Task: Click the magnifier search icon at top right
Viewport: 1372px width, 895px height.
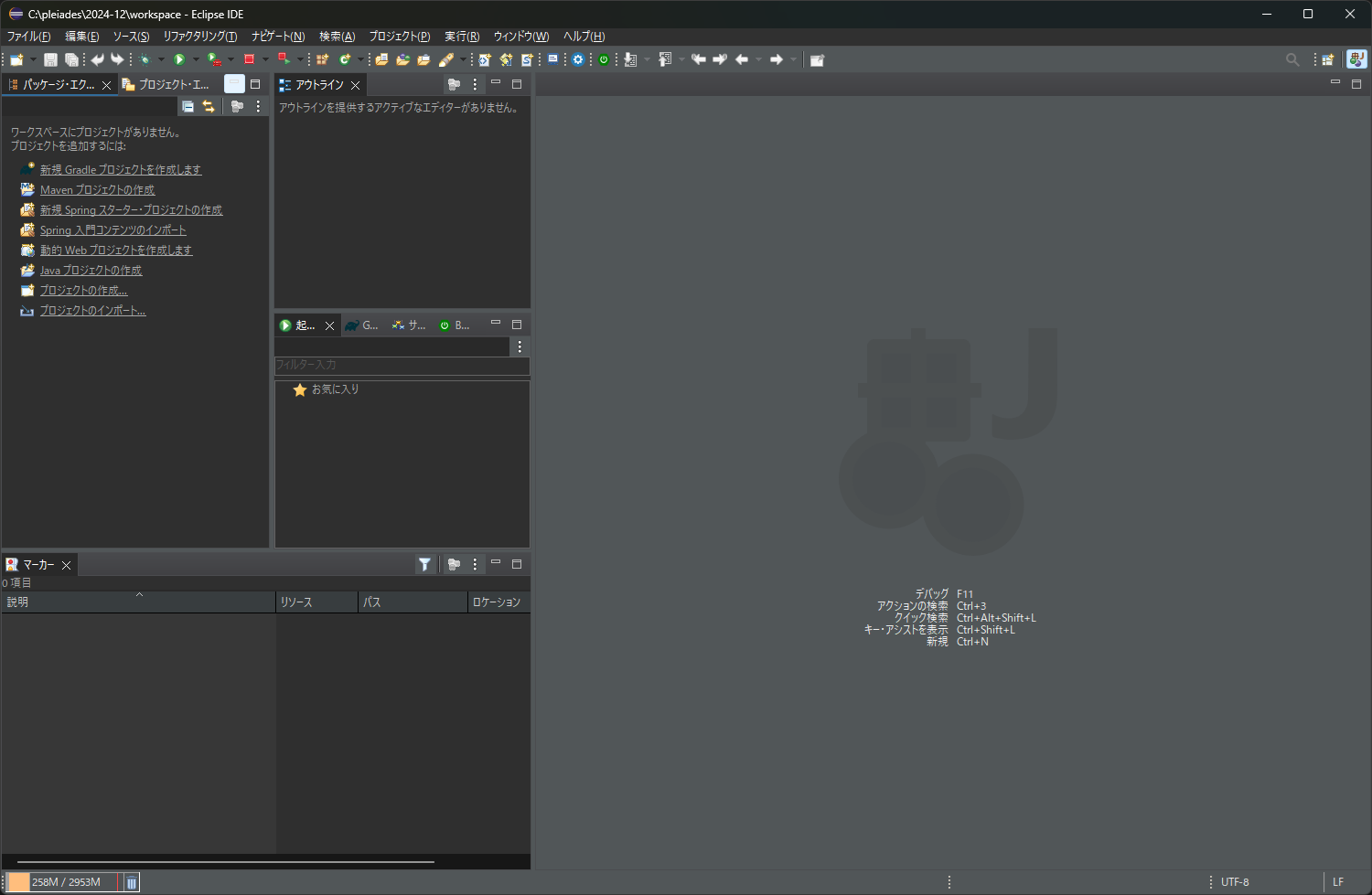Action: click(x=1292, y=59)
